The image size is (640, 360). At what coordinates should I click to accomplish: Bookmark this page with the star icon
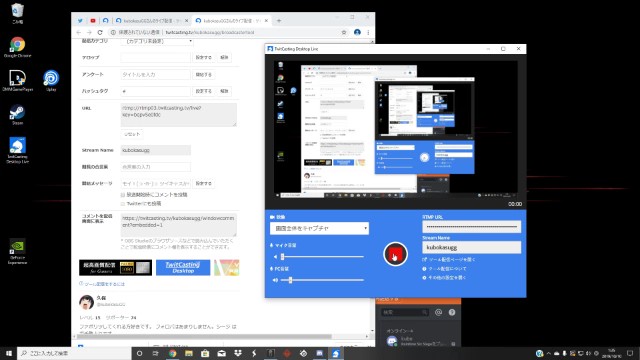coord(344,32)
